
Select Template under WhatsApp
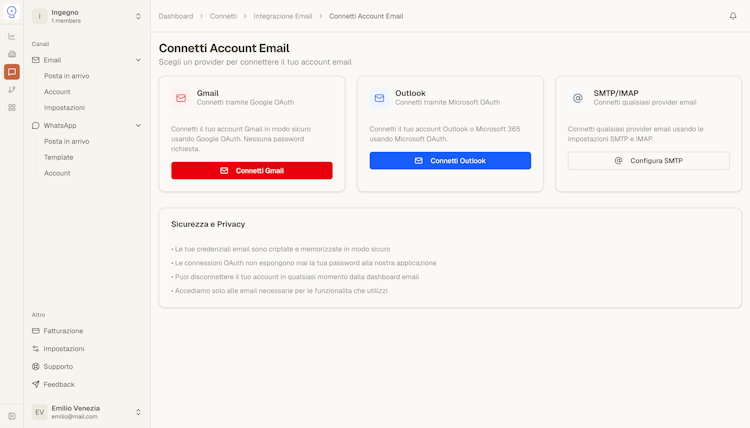coord(58,158)
